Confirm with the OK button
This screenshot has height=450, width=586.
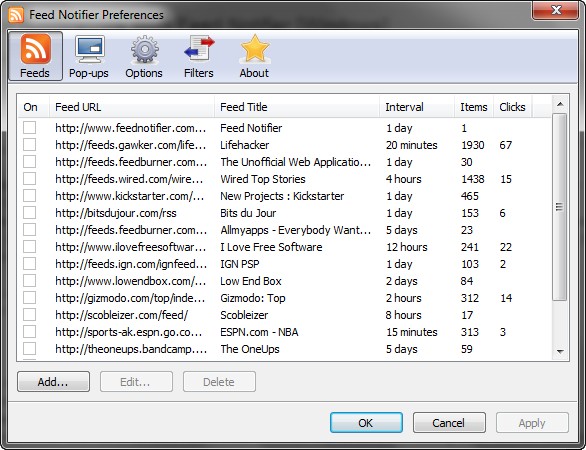click(366, 423)
